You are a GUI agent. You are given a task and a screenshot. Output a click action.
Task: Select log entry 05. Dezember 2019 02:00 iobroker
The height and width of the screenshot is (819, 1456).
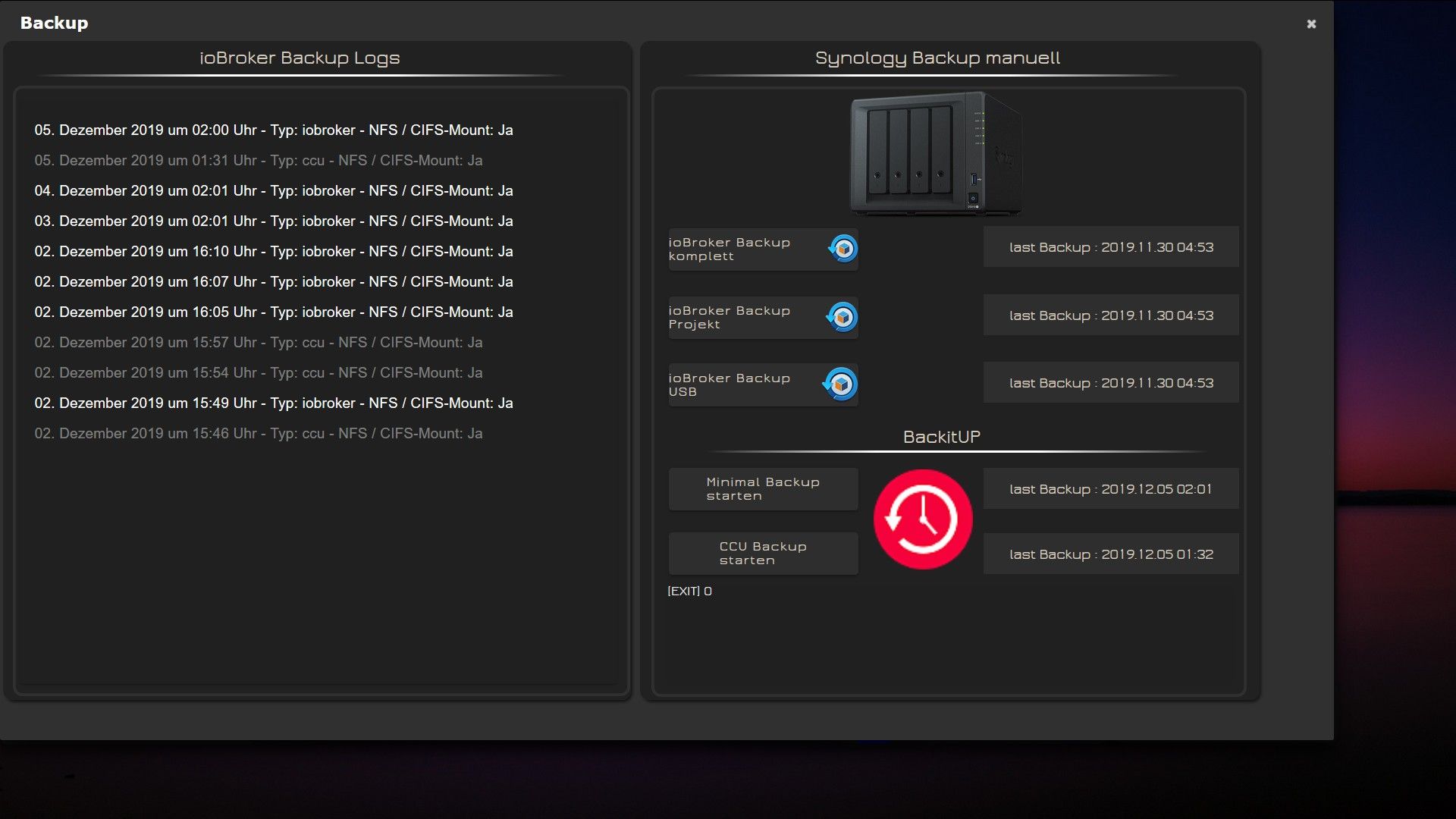[274, 130]
